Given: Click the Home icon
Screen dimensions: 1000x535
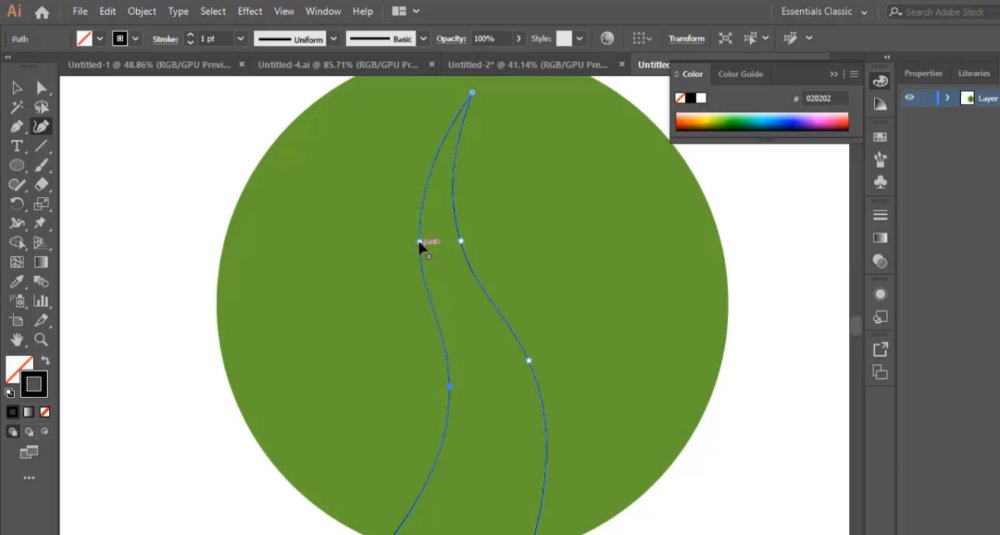Looking at the screenshot, I should tap(42, 12).
